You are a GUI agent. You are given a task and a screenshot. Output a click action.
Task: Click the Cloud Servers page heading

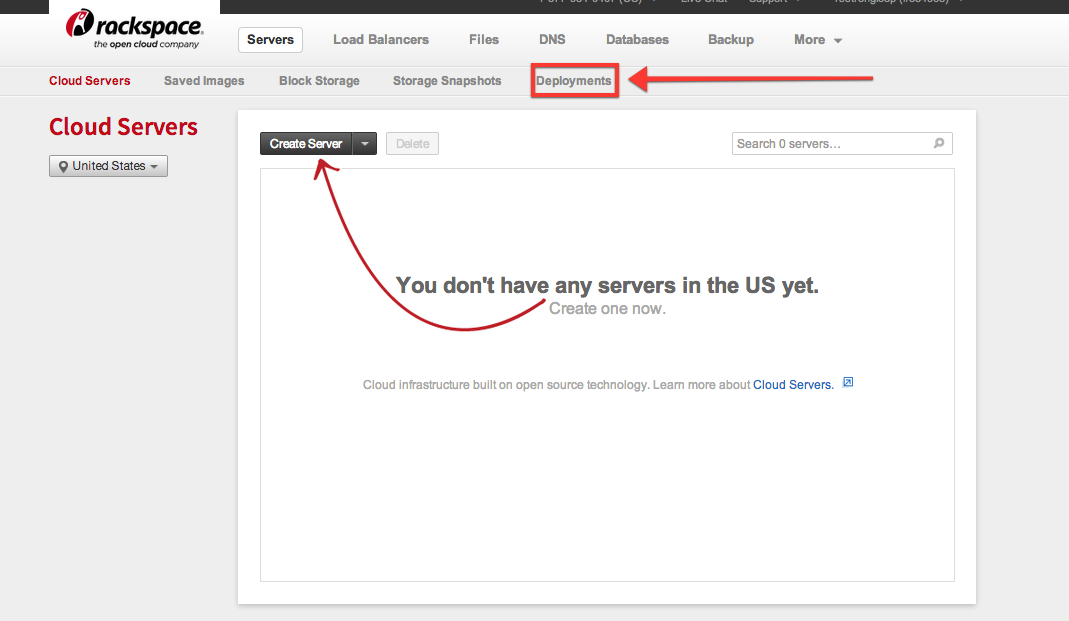[x=123, y=127]
